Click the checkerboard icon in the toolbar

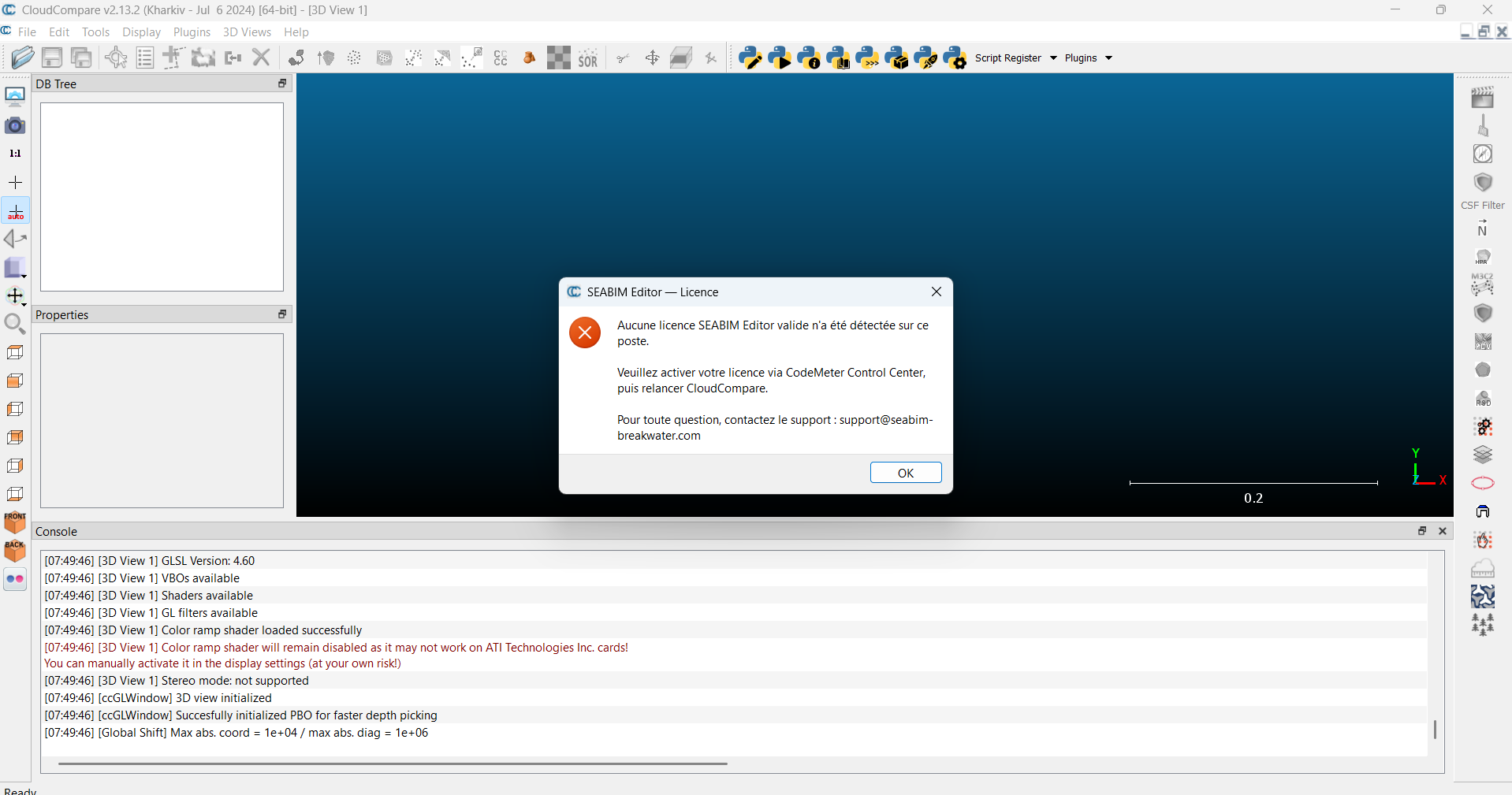pyautogui.click(x=559, y=58)
